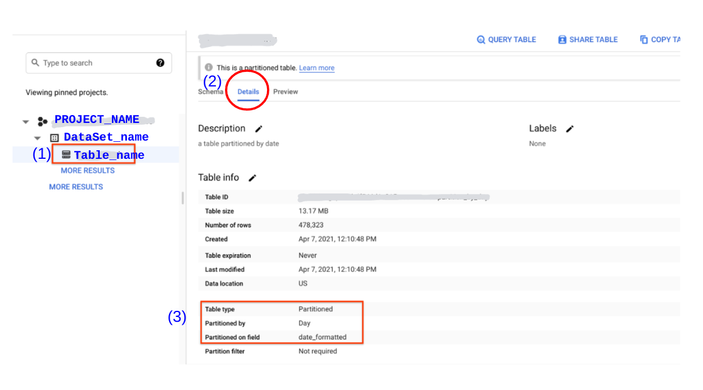Select Table_name in the resource tree
The height and width of the screenshot is (390, 703).
pos(109,155)
